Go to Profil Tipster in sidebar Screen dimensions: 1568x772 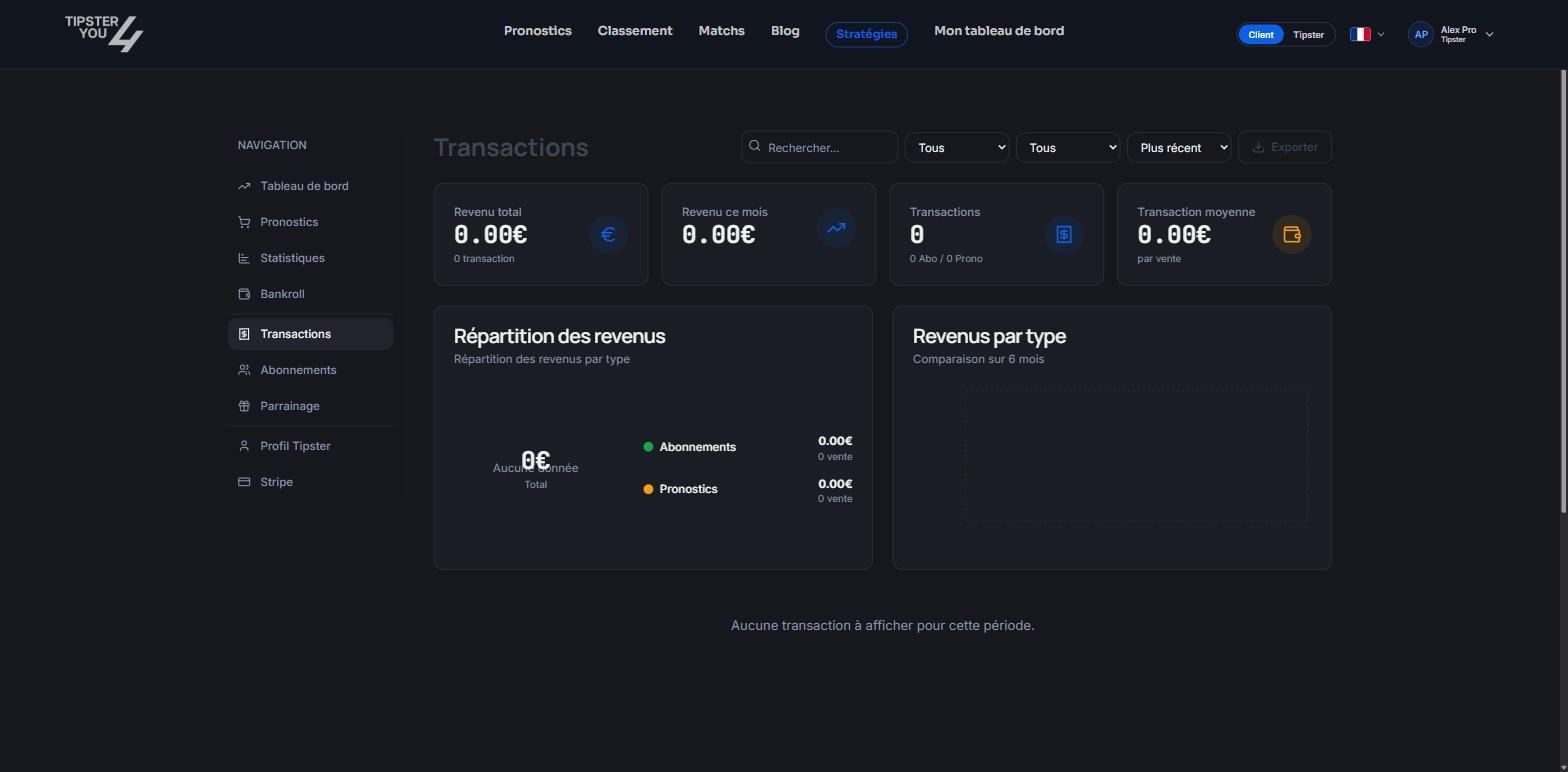tap(311, 446)
